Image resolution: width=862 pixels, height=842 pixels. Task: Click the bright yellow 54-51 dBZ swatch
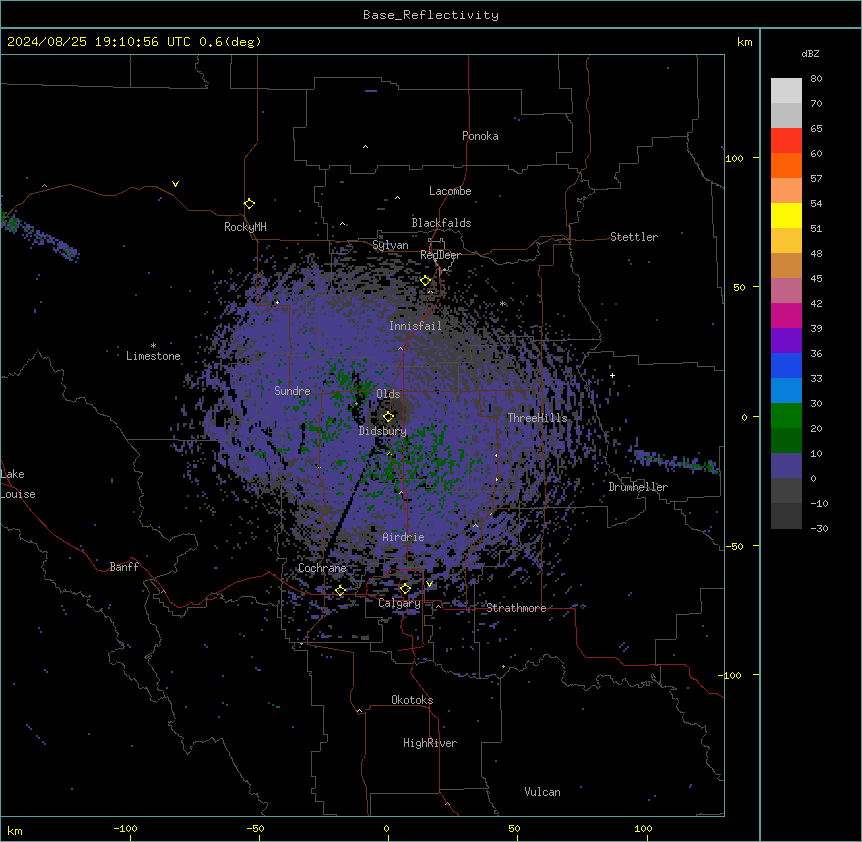click(x=786, y=215)
